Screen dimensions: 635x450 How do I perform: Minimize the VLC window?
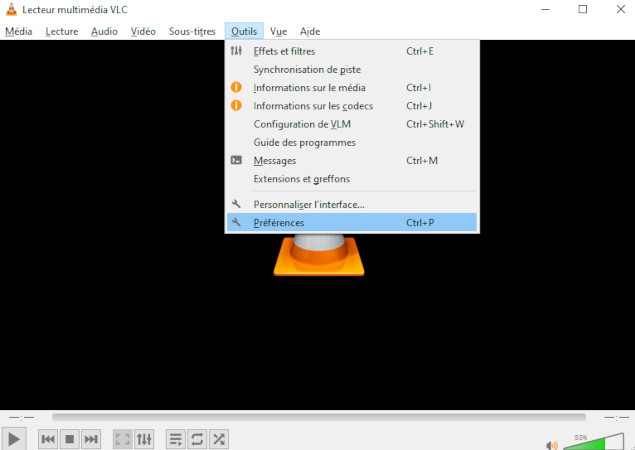tap(546, 9)
